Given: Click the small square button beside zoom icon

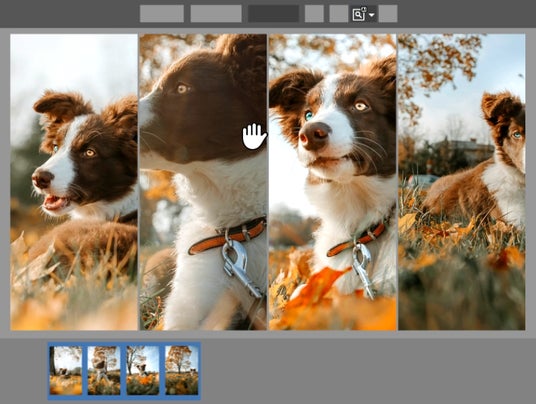Looking at the screenshot, I should tap(338, 14).
